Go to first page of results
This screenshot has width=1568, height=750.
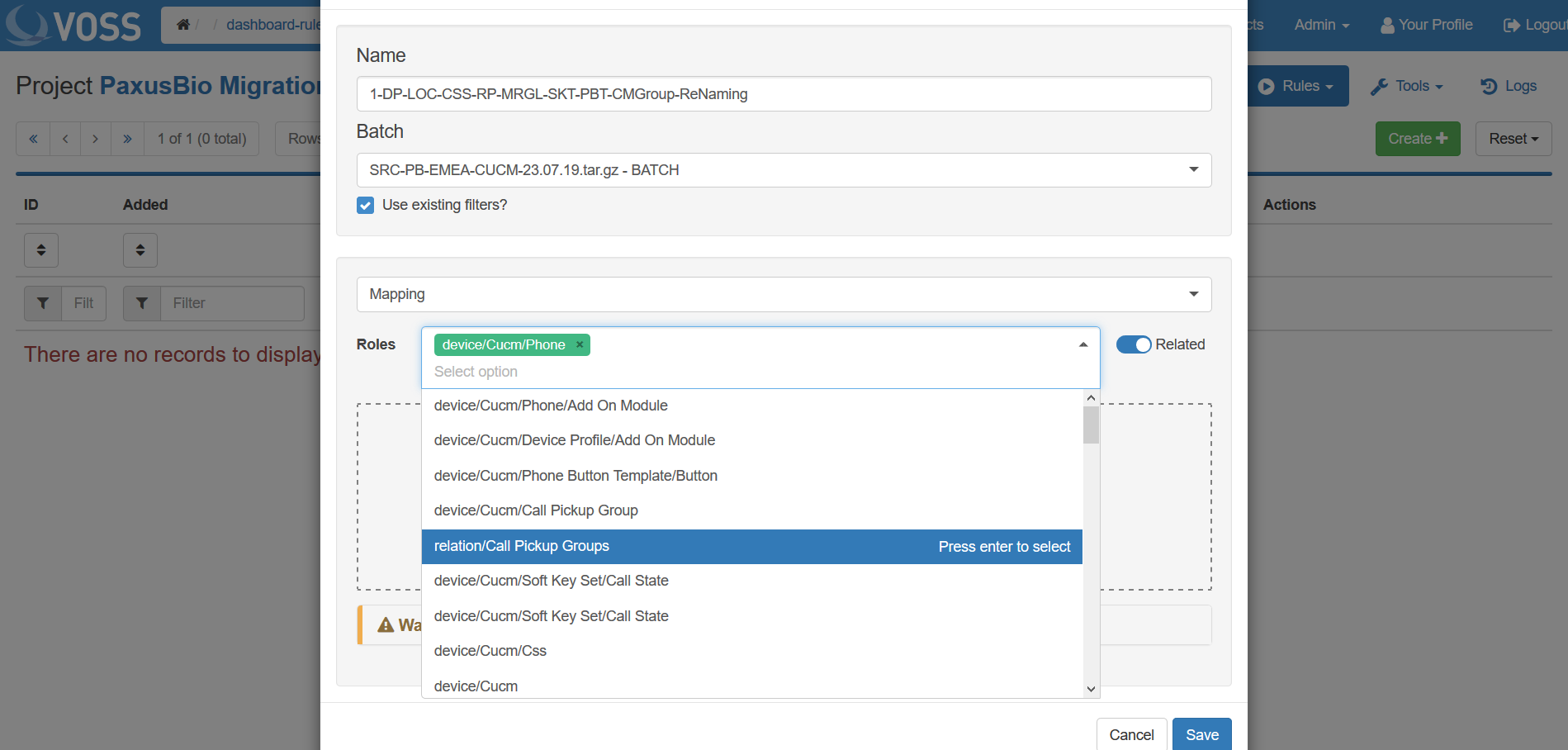point(33,139)
